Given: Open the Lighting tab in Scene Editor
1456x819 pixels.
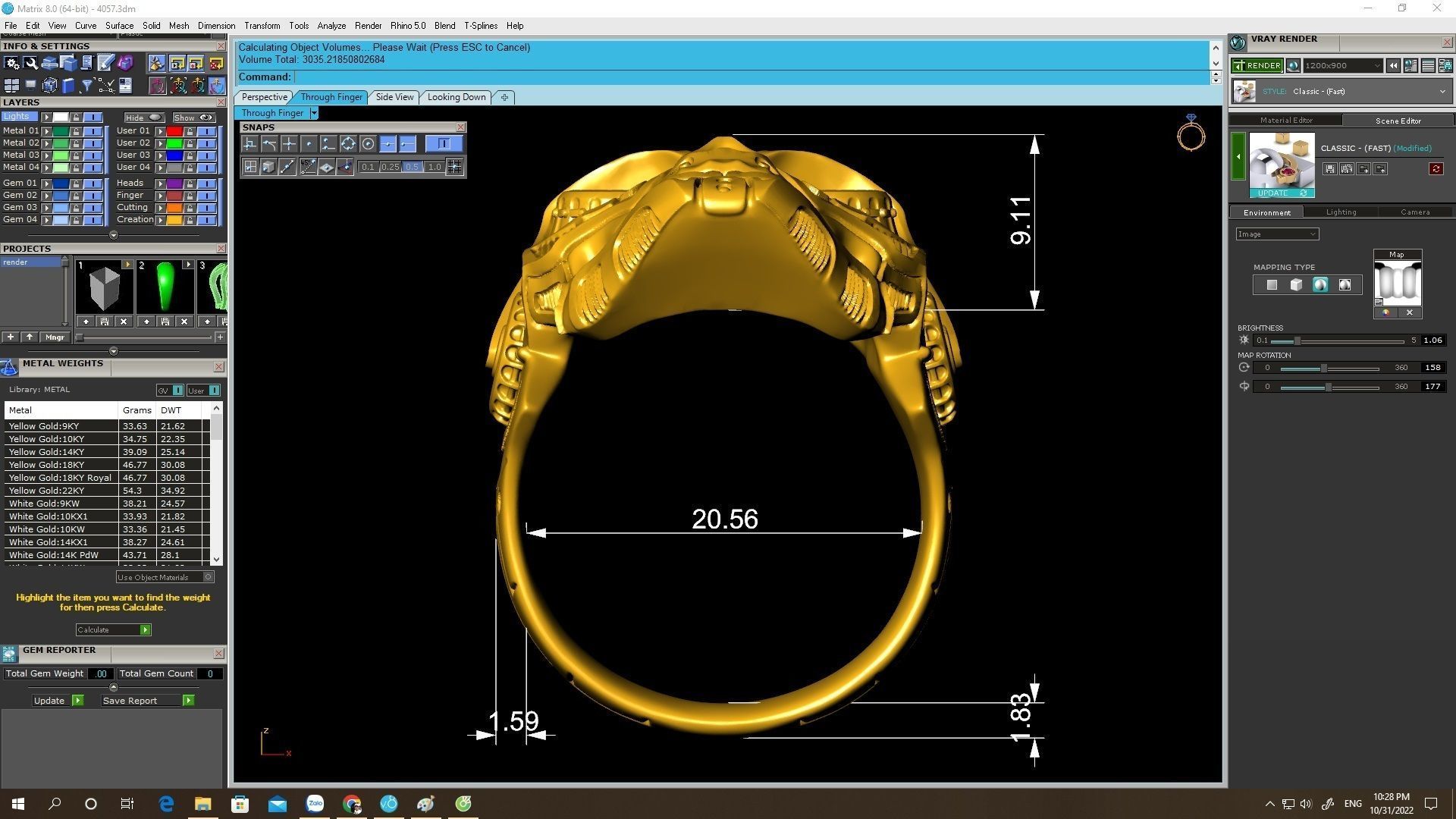Looking at the screenshot, I should pyautogui.click(x=1341, y=212).
